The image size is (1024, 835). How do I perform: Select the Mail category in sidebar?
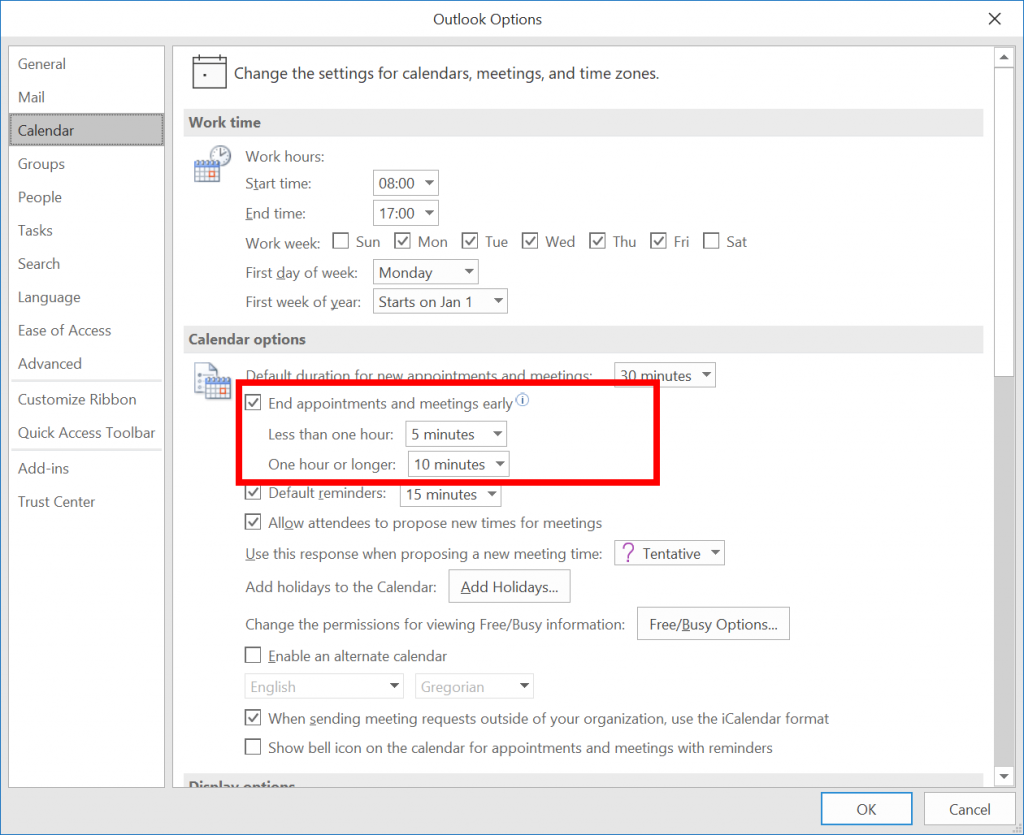(x=32, y=97)
